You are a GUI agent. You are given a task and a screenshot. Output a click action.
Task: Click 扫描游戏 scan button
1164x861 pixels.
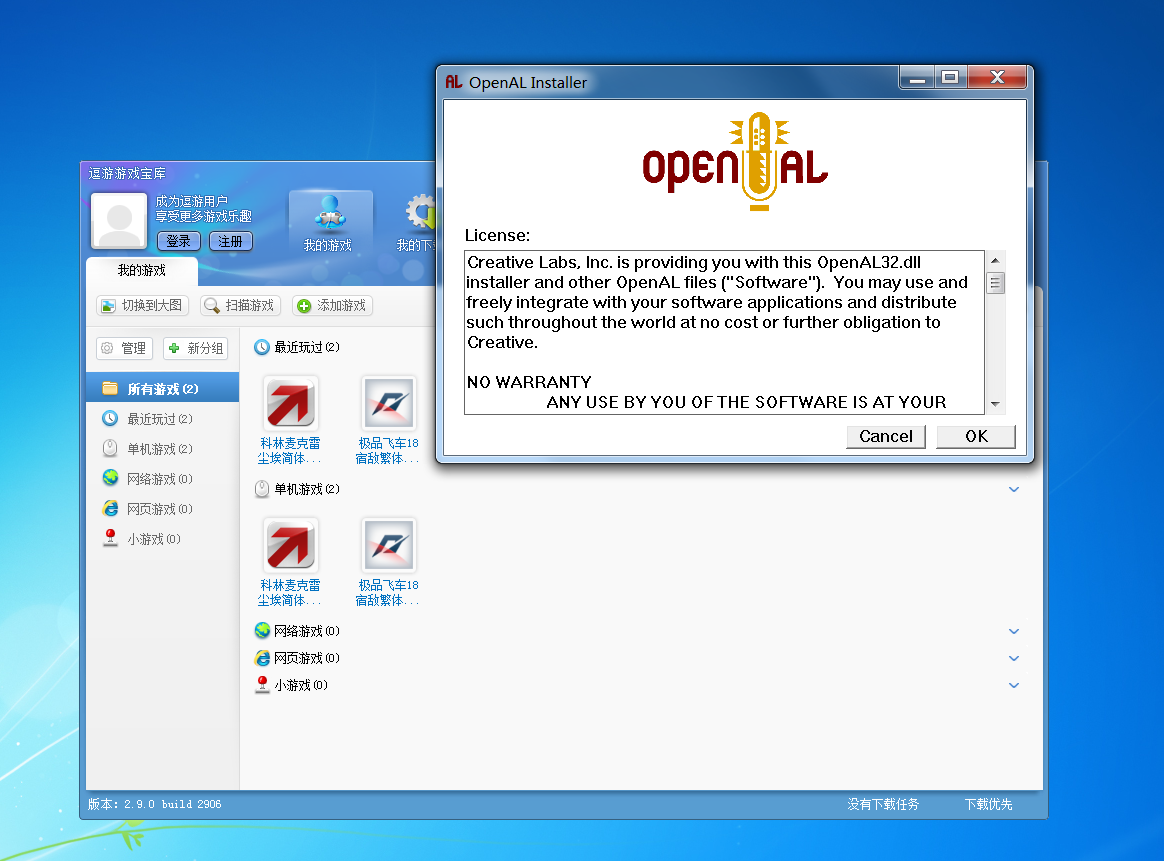tap(240, 305)
